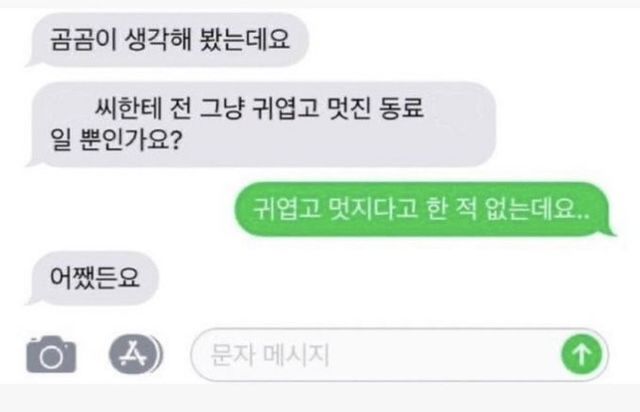The width and height of the screenshot is (640, 412).
Task: Select the gray bubble saying 곰곰이 생각해 봤는데요
Action: tap(167, 40)
